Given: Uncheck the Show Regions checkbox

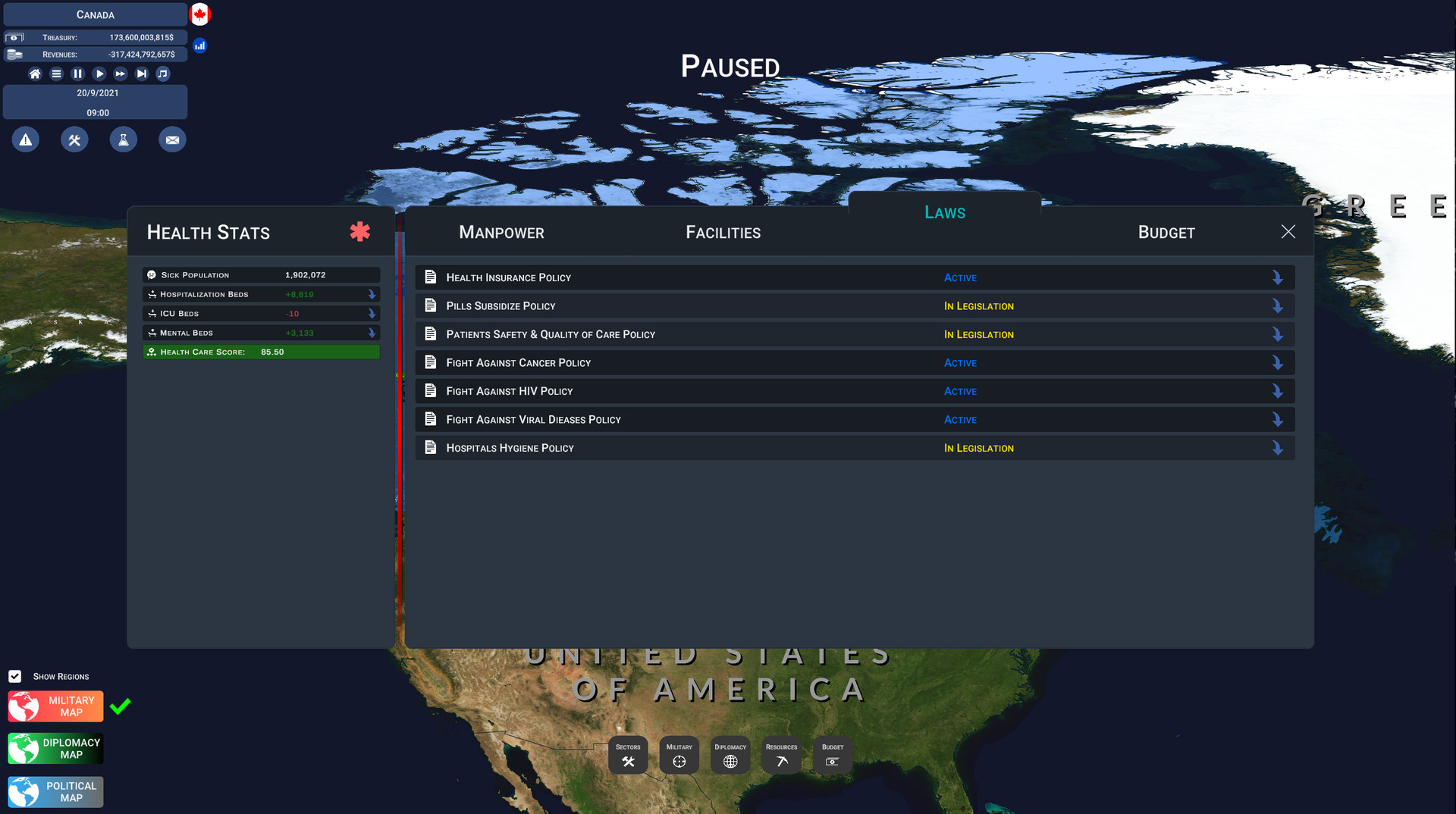Looking at the screenshot, I should click(15, 676).
